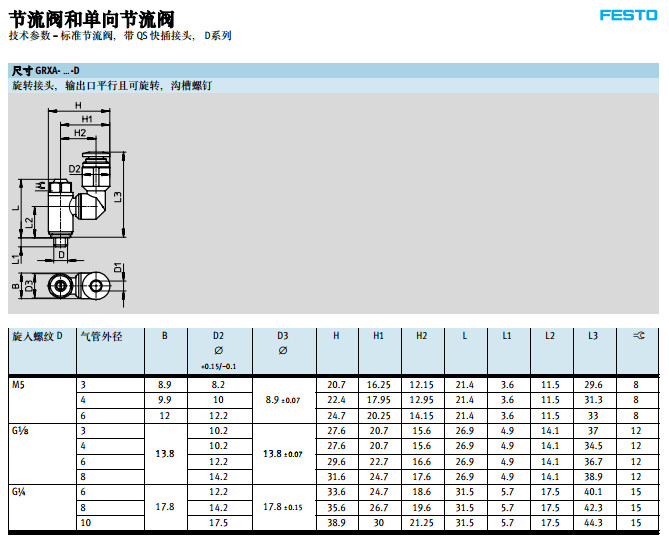Click the L3 dimension label in drawing

pos(120,196)
